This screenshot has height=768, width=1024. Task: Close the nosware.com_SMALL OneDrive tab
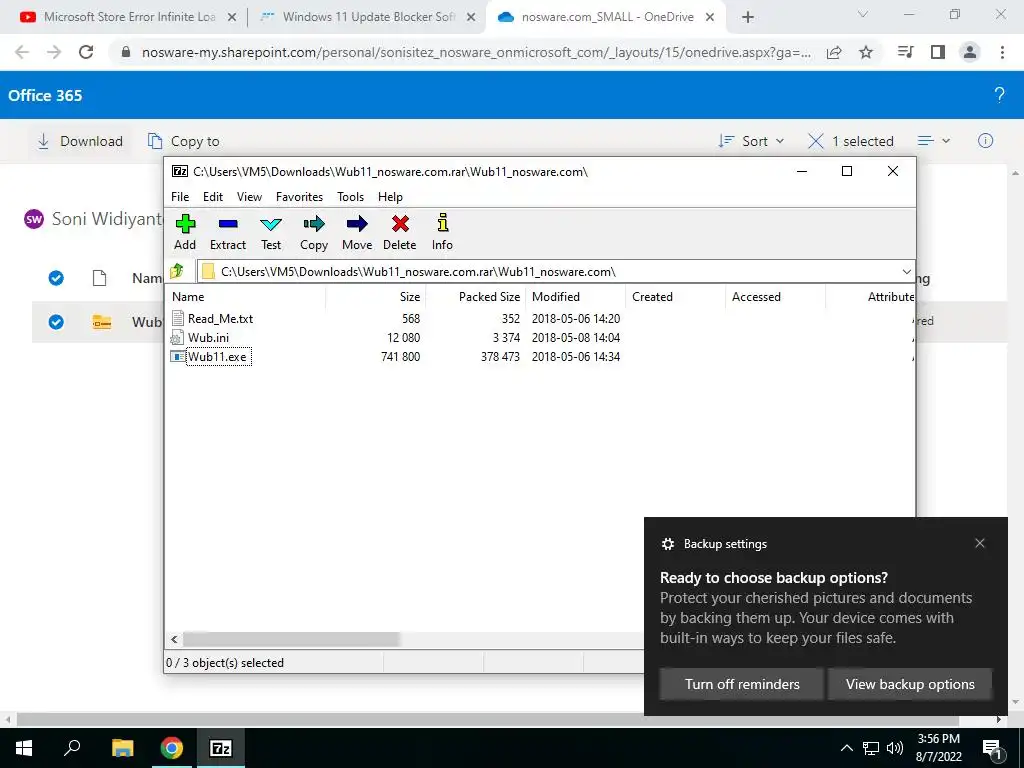[710, 17]
